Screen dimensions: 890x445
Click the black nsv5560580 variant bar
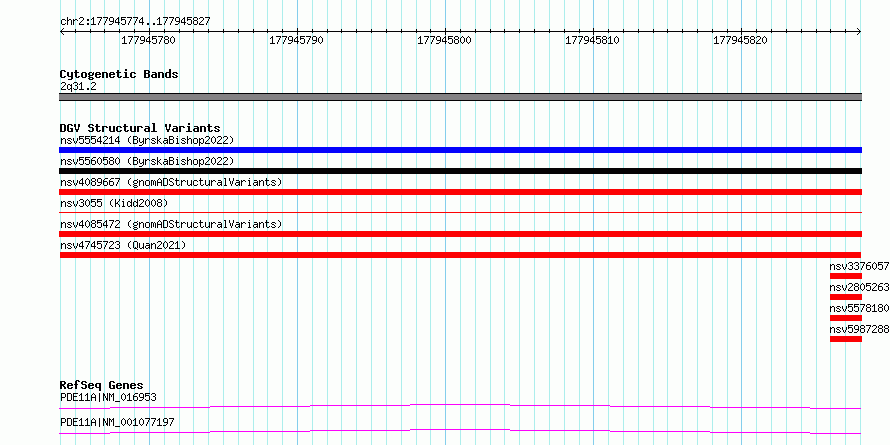[460, 171]
